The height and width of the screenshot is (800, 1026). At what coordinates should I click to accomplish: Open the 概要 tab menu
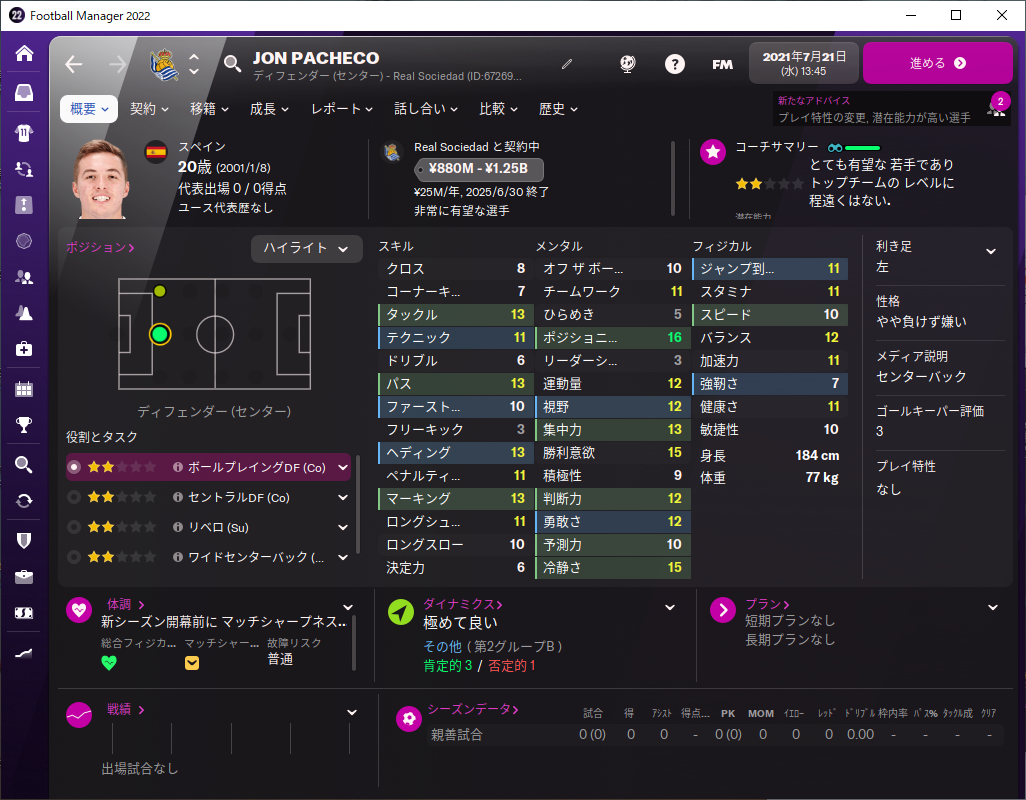(89, 109)
